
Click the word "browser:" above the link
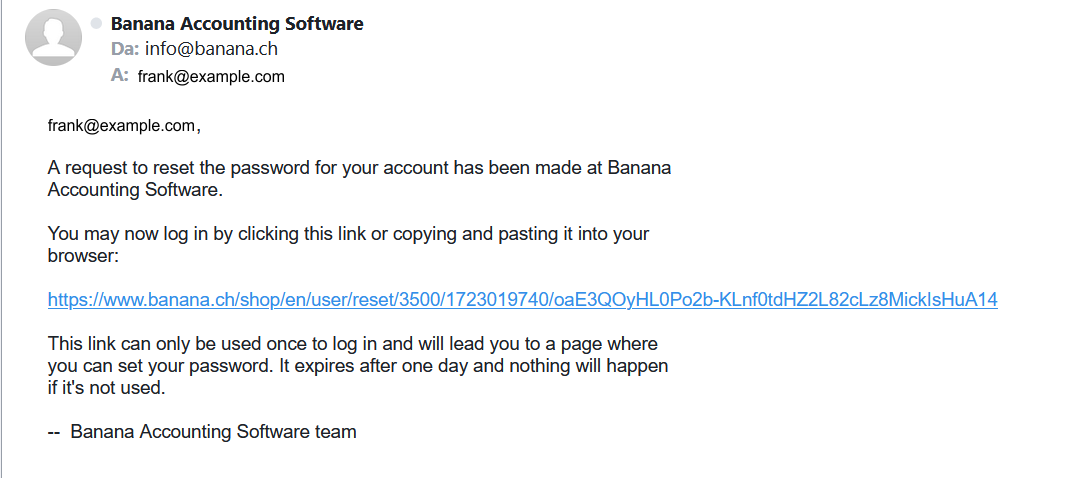(83, 255)
